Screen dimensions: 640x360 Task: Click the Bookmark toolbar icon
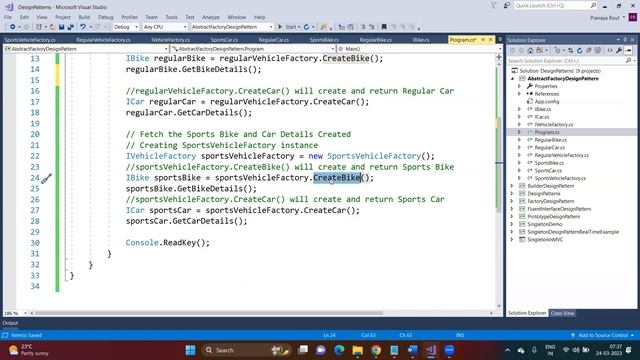(384, 27)
